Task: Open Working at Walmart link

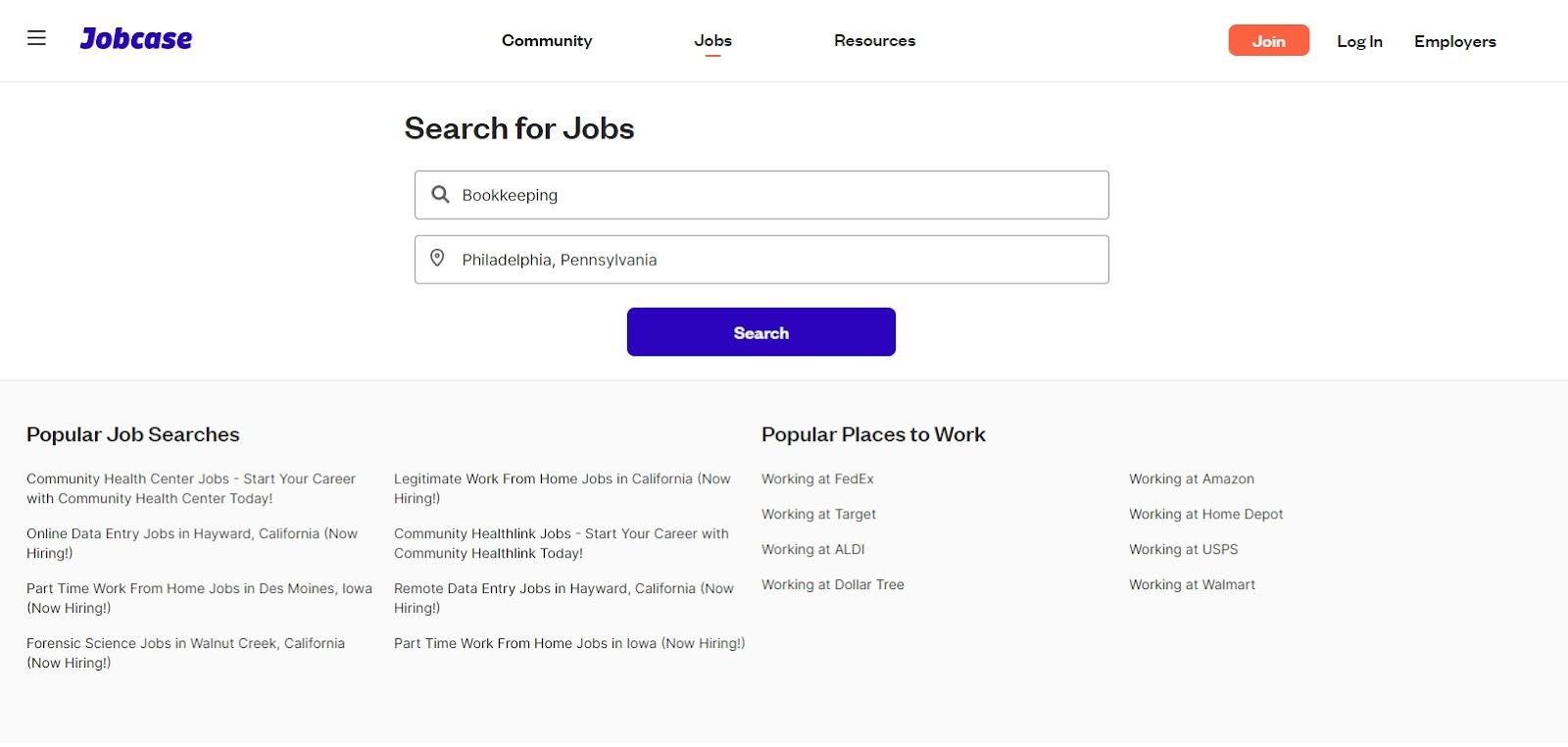Action: (x=1192, y=585)
